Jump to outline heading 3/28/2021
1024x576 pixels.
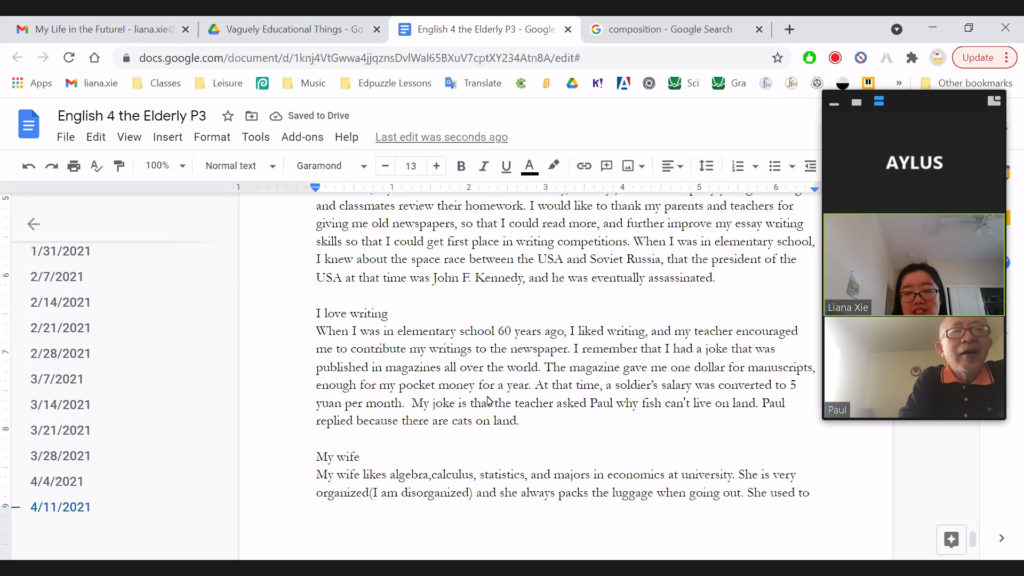[x=60, y=456]
